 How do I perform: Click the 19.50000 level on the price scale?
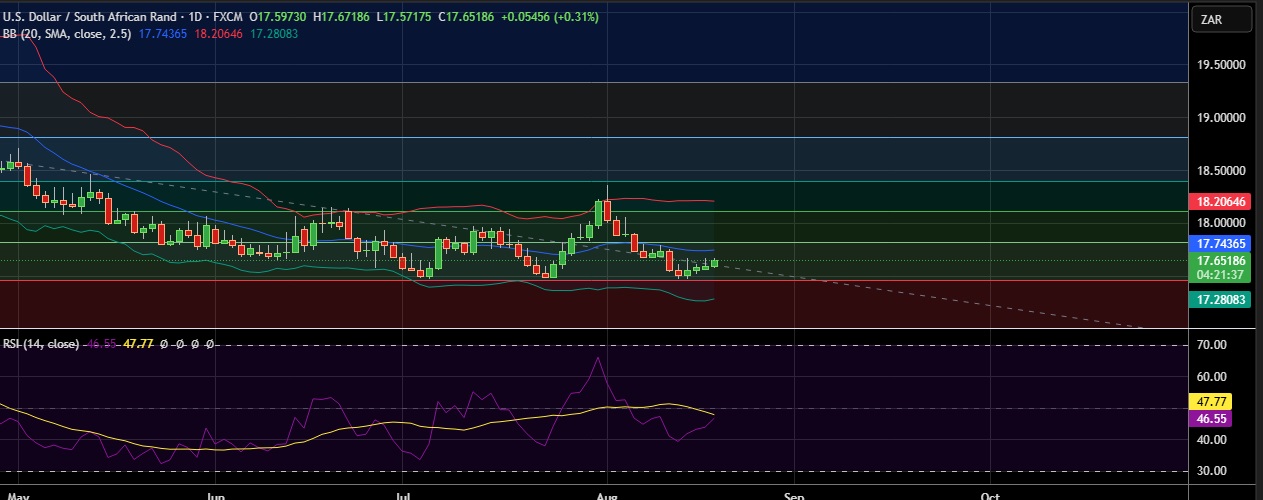[1221, 64]
